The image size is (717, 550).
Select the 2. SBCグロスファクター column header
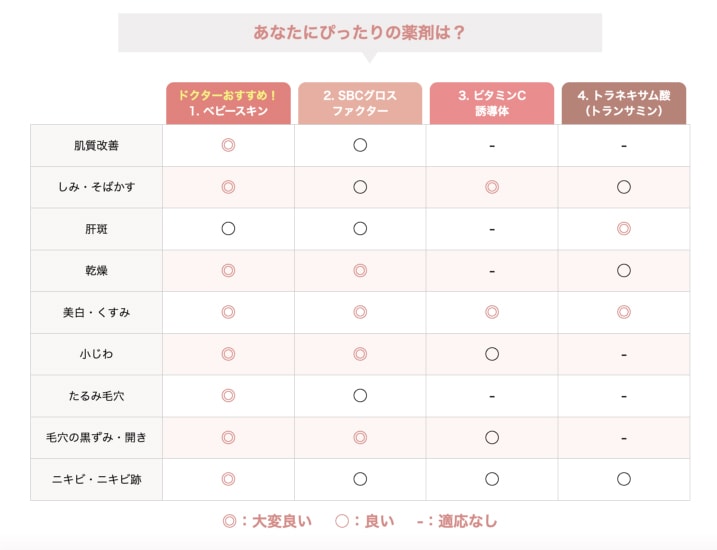(360, 103)
